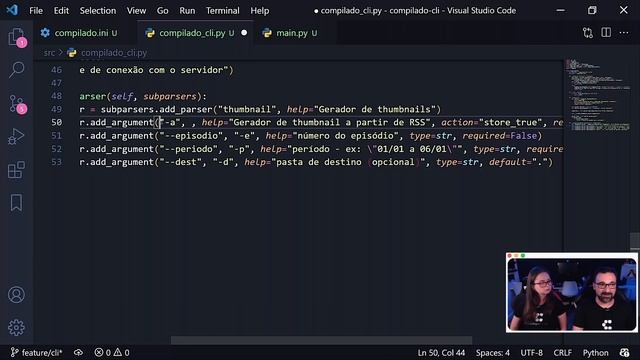Click line number 50 in gutter
Screen dimensions: 640x360
pos(57,122)
